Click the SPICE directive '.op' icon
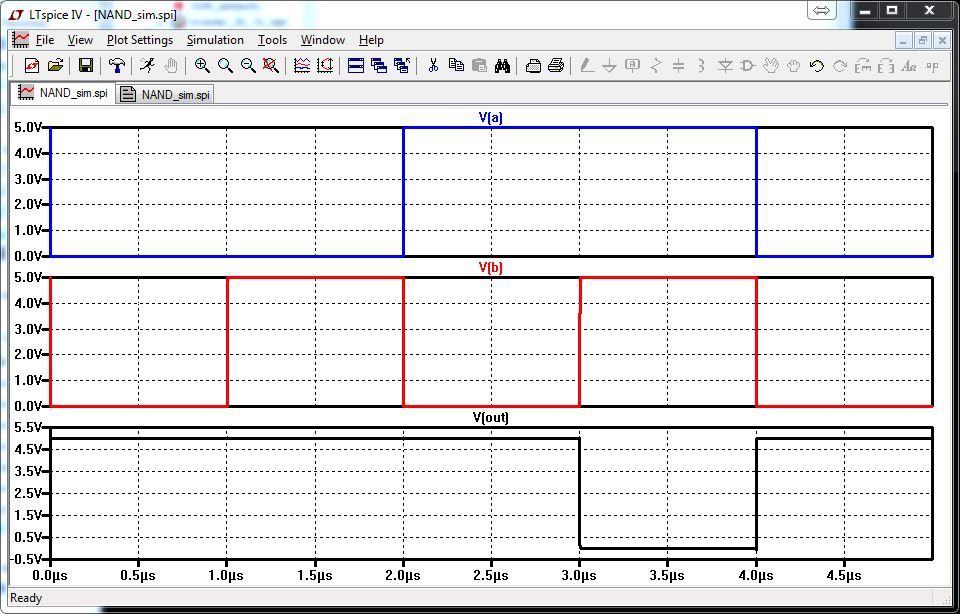Viewport: 960px width, 614px height. point(932,66)
